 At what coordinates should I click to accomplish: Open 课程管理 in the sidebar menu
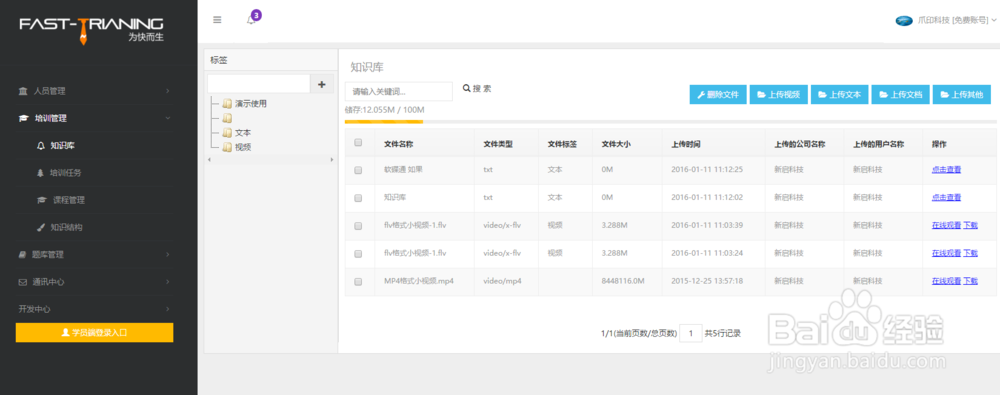point(69,200)
